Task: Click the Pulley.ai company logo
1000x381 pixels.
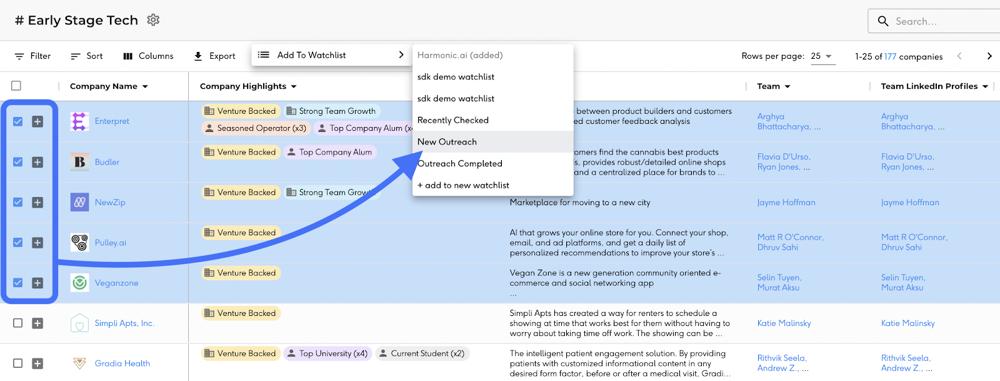Action: (x=80, y=243)
